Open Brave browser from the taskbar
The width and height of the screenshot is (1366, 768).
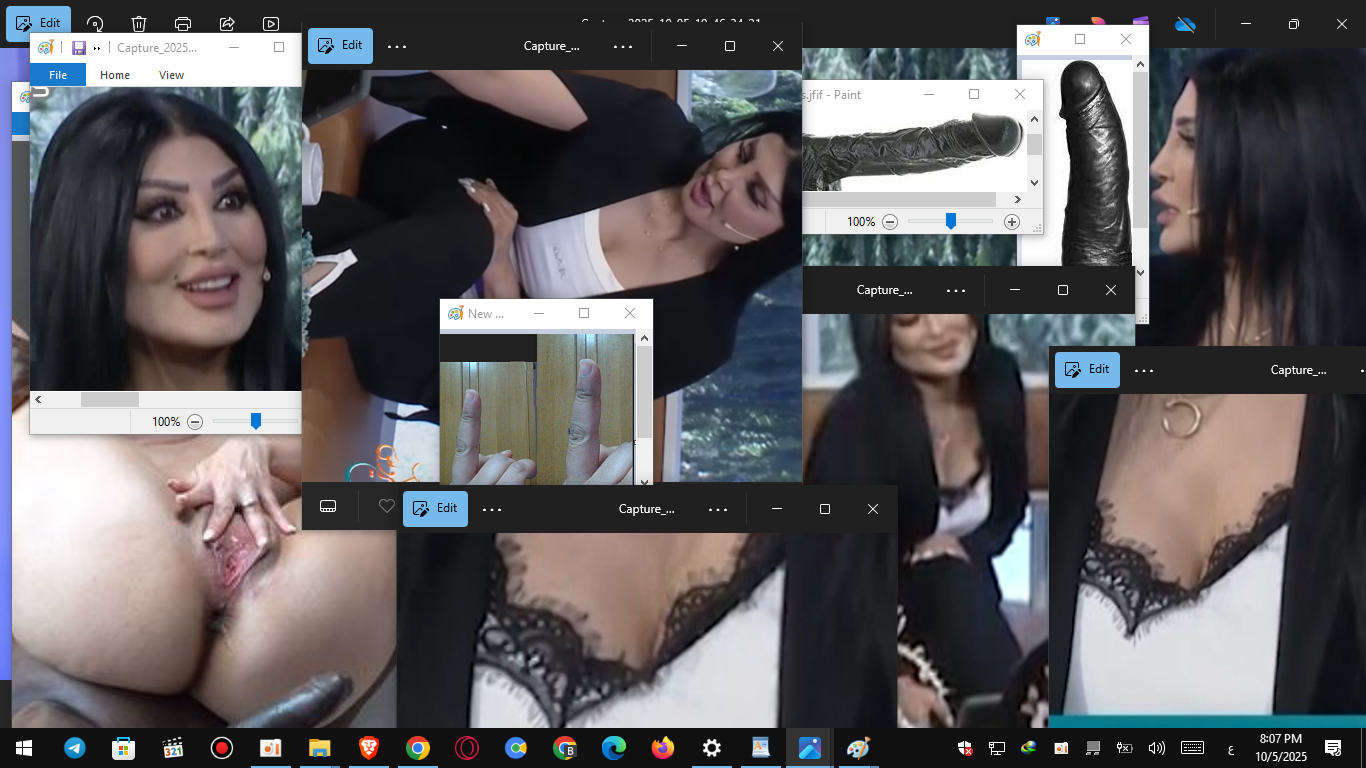(369, 748)
